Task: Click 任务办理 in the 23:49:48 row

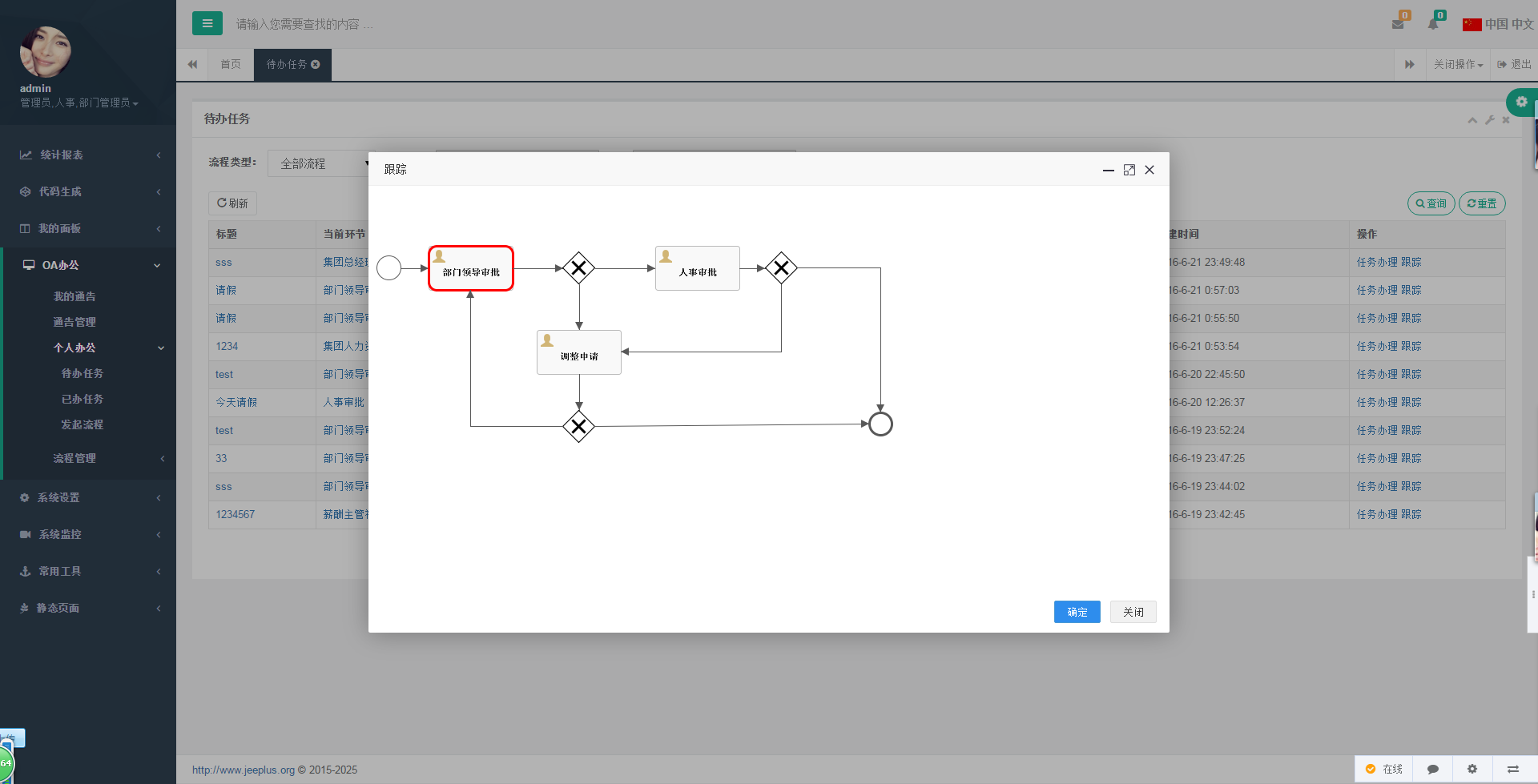Action: coord(1377,262)
